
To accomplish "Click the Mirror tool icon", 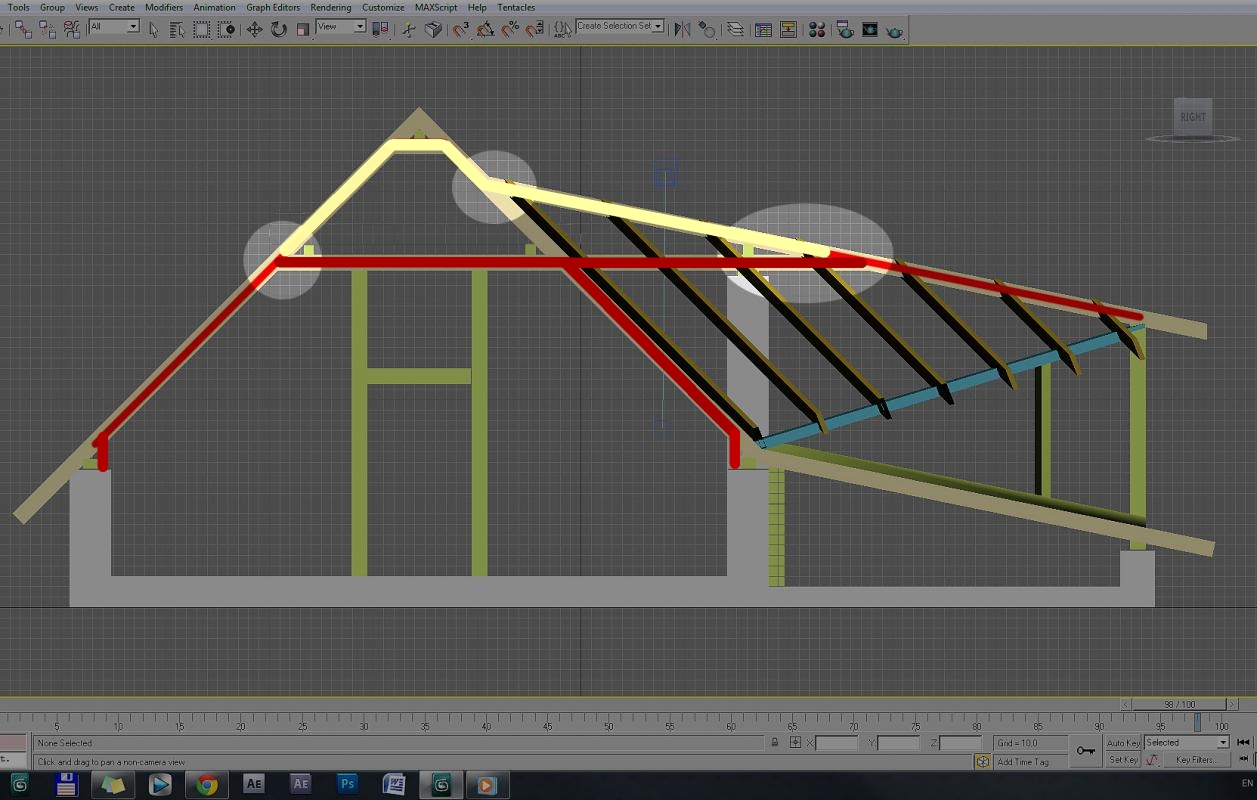I will coord(682,29).
